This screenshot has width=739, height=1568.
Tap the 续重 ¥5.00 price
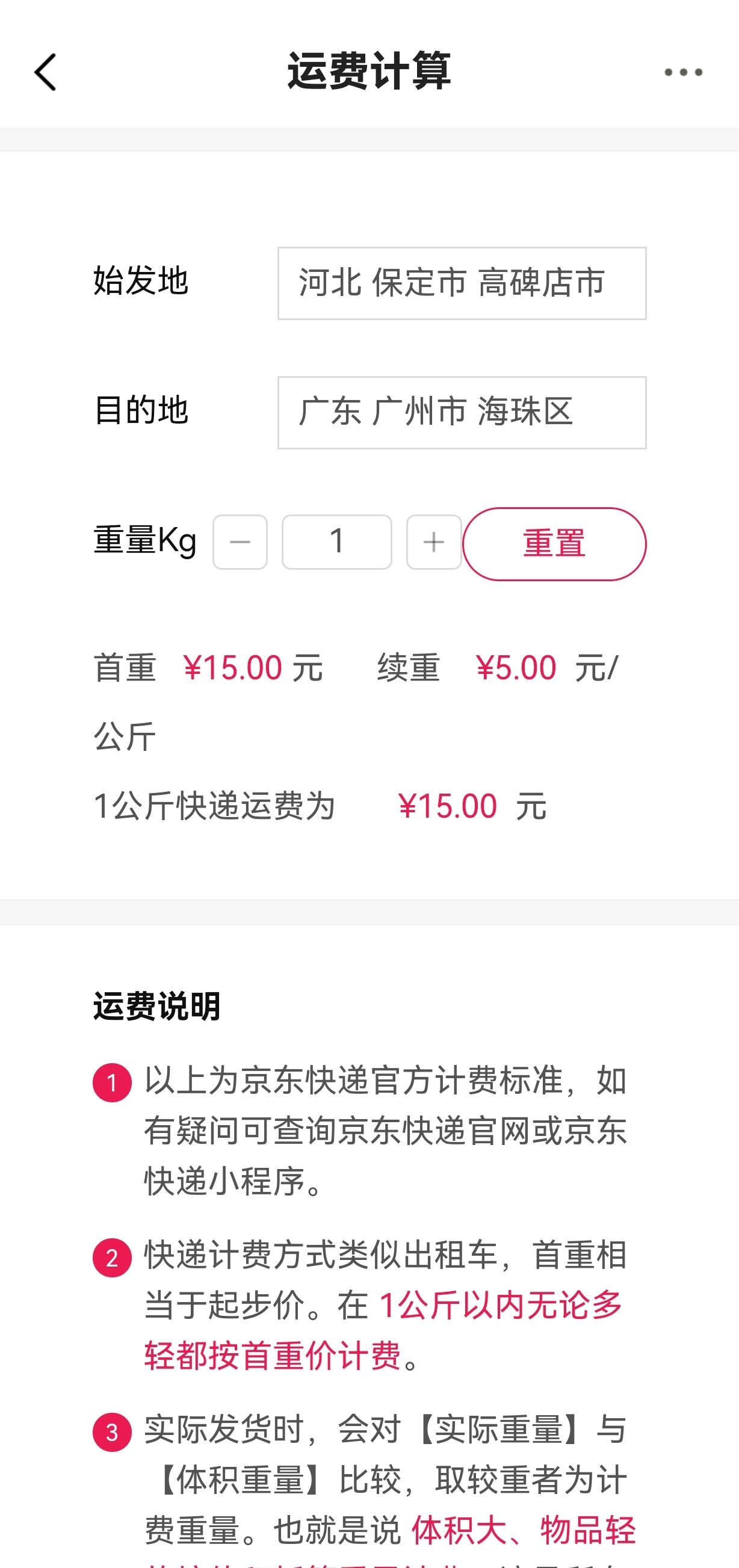(516, 668)
